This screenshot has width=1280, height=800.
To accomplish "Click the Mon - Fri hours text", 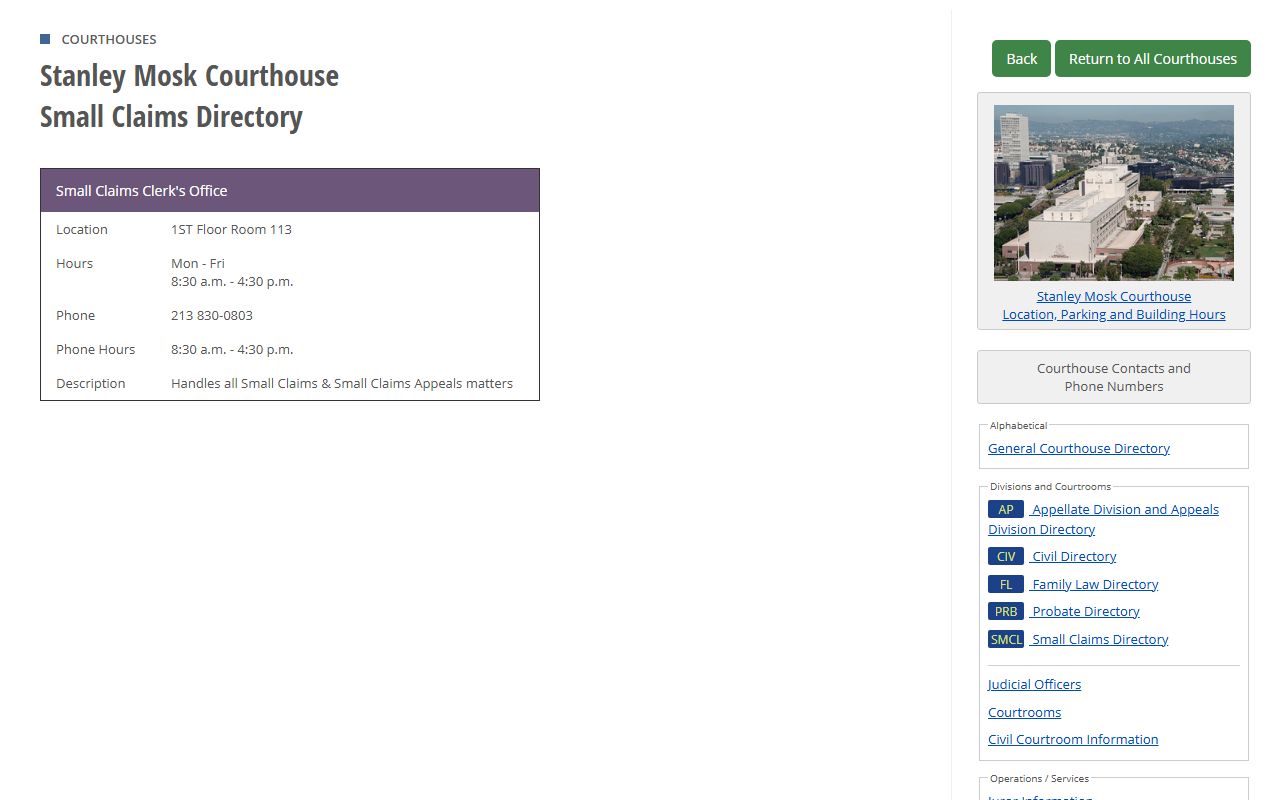I will (198, 263).
